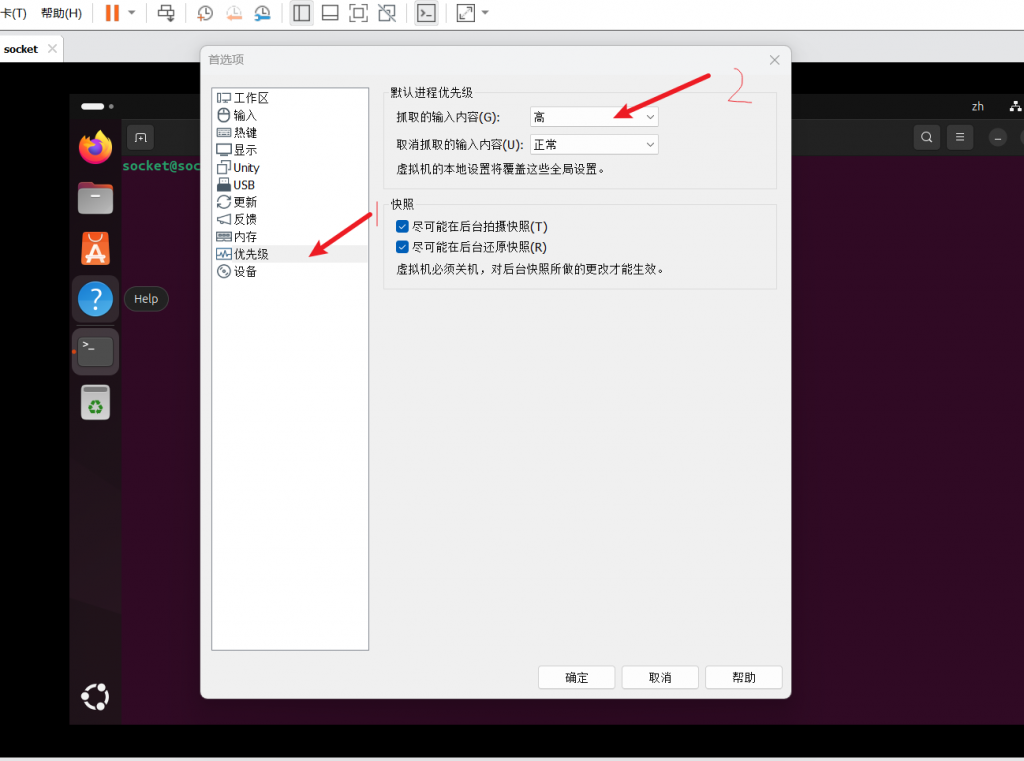The image size is (1024, 761).
Task: Expand the 取消抓取的输入内容 dropdown
Action: pyautogui.click(x=594, y=145)
